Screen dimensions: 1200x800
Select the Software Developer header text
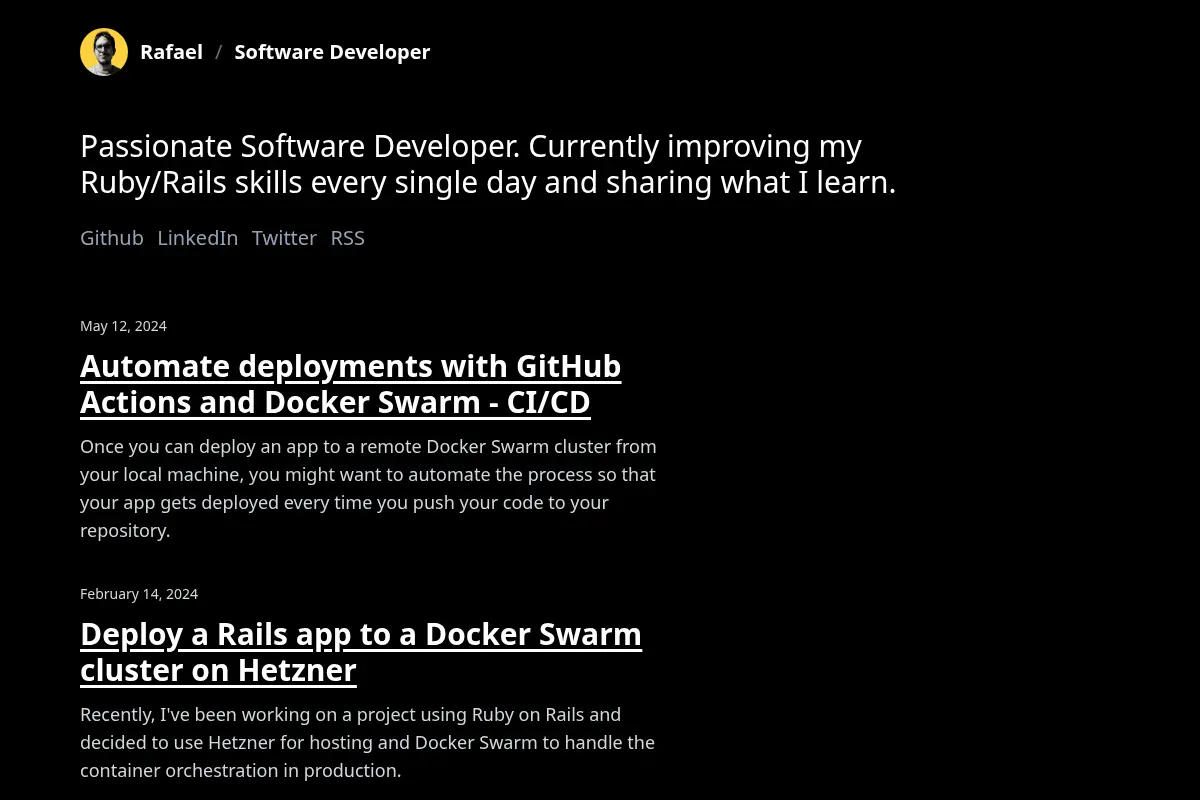[x=332, y=52]
